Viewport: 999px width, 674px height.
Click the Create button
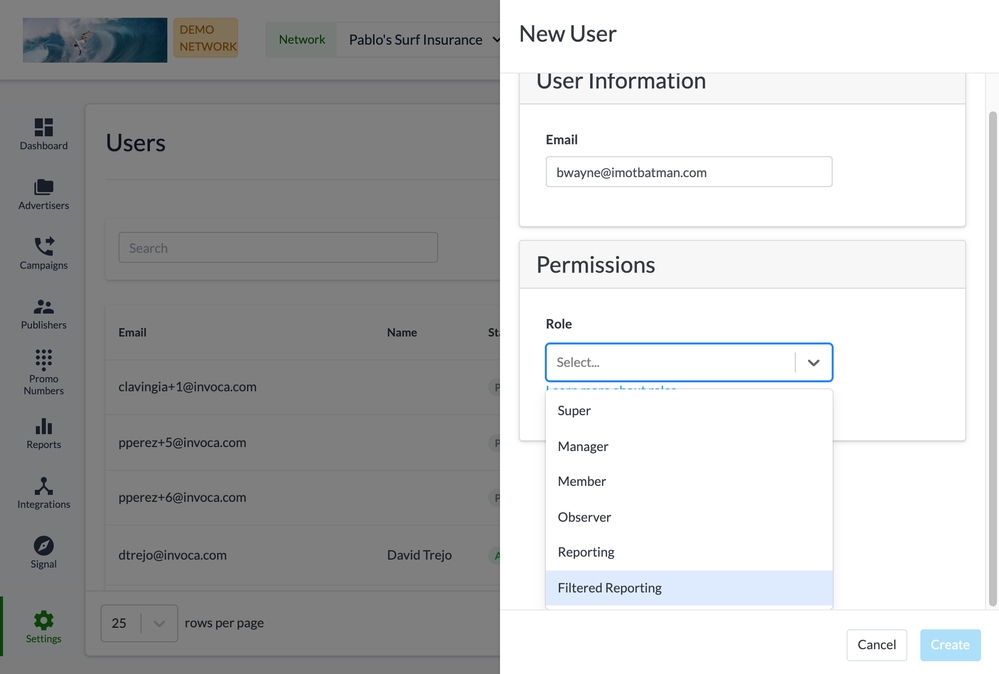point(949,645)
